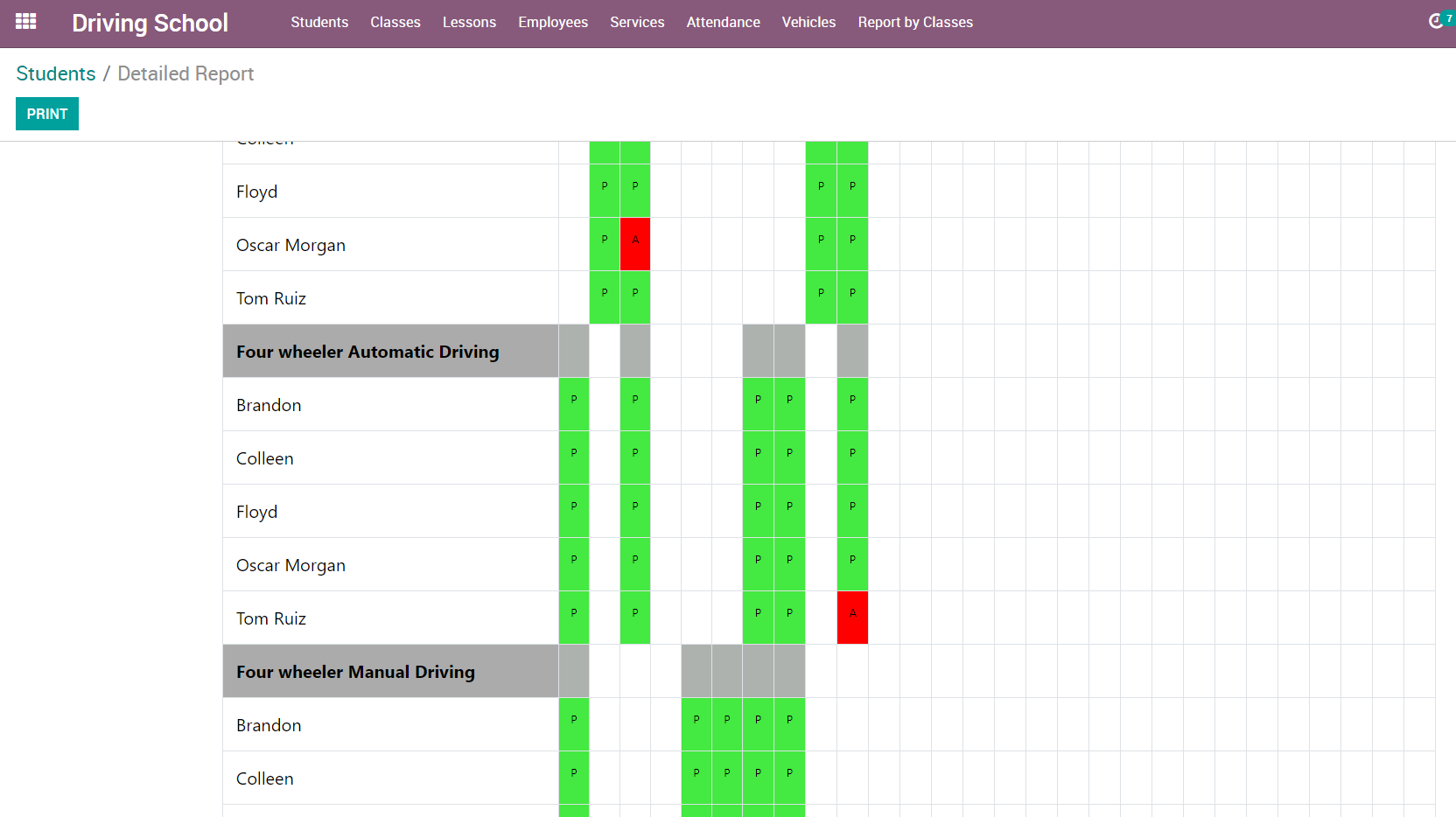The image size is (1456, 817).
Task: Click the Four wheeler Automatic Driving header
Action: click(367, 352)
